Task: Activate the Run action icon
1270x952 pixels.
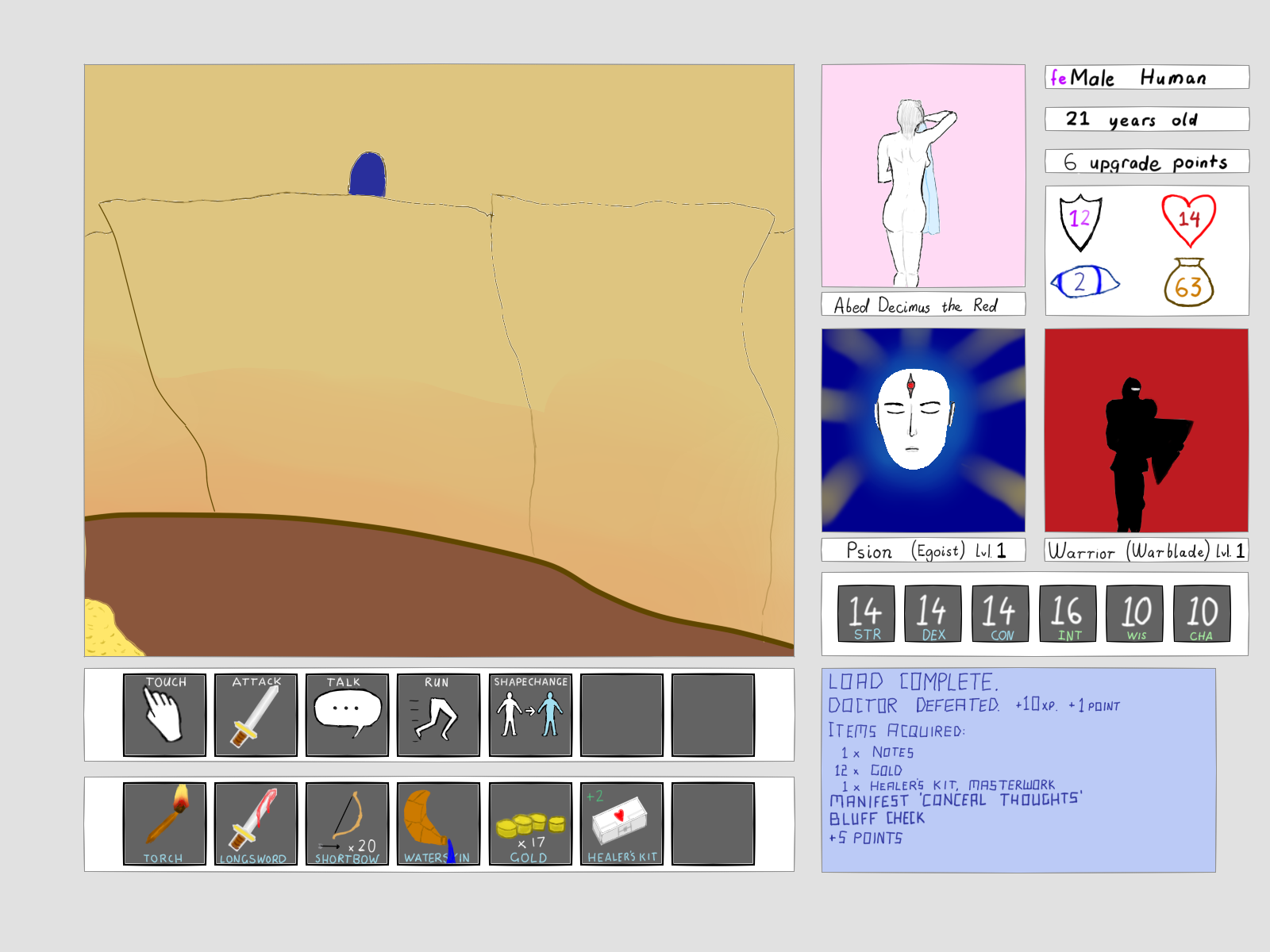Action: [438, 715]
